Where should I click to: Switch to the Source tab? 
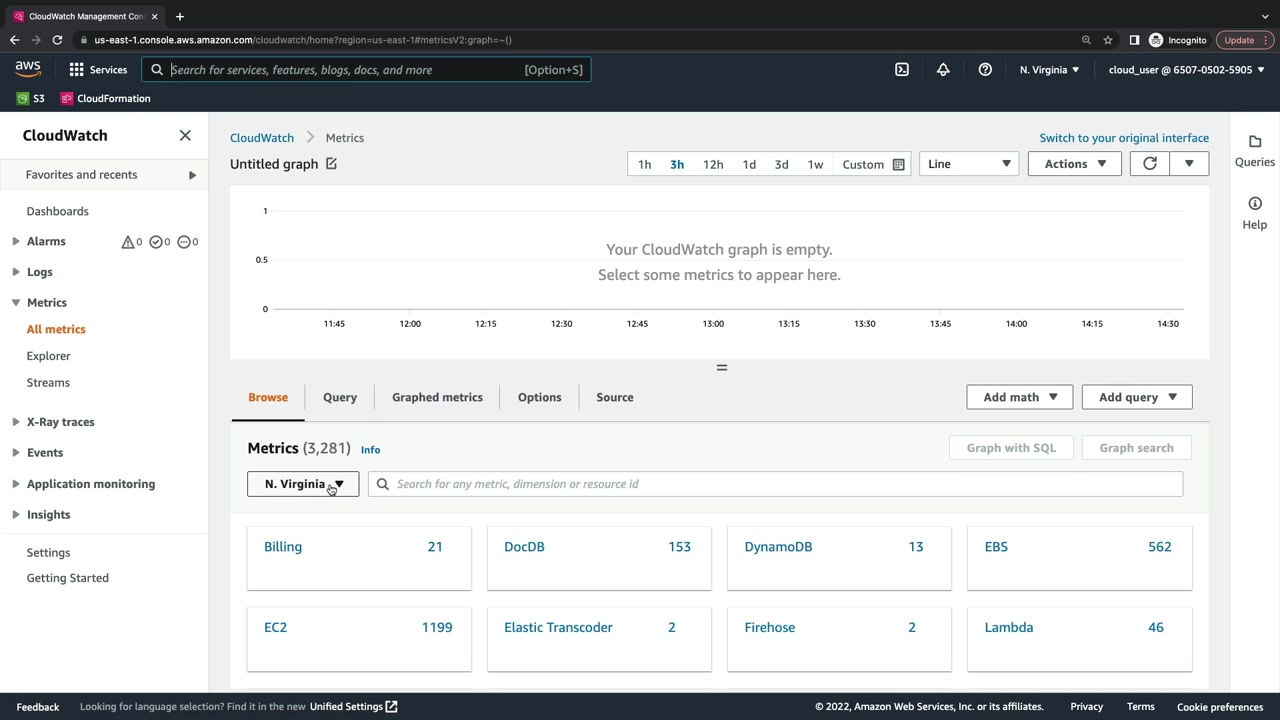click(x=614, y=397)
